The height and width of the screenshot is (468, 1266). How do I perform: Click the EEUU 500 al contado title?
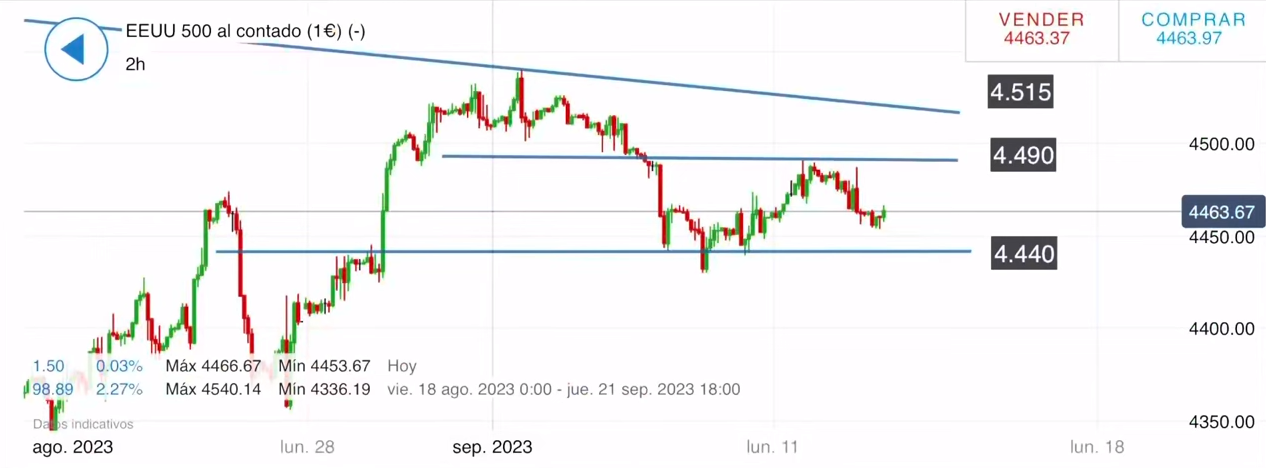tap(245, 32)
